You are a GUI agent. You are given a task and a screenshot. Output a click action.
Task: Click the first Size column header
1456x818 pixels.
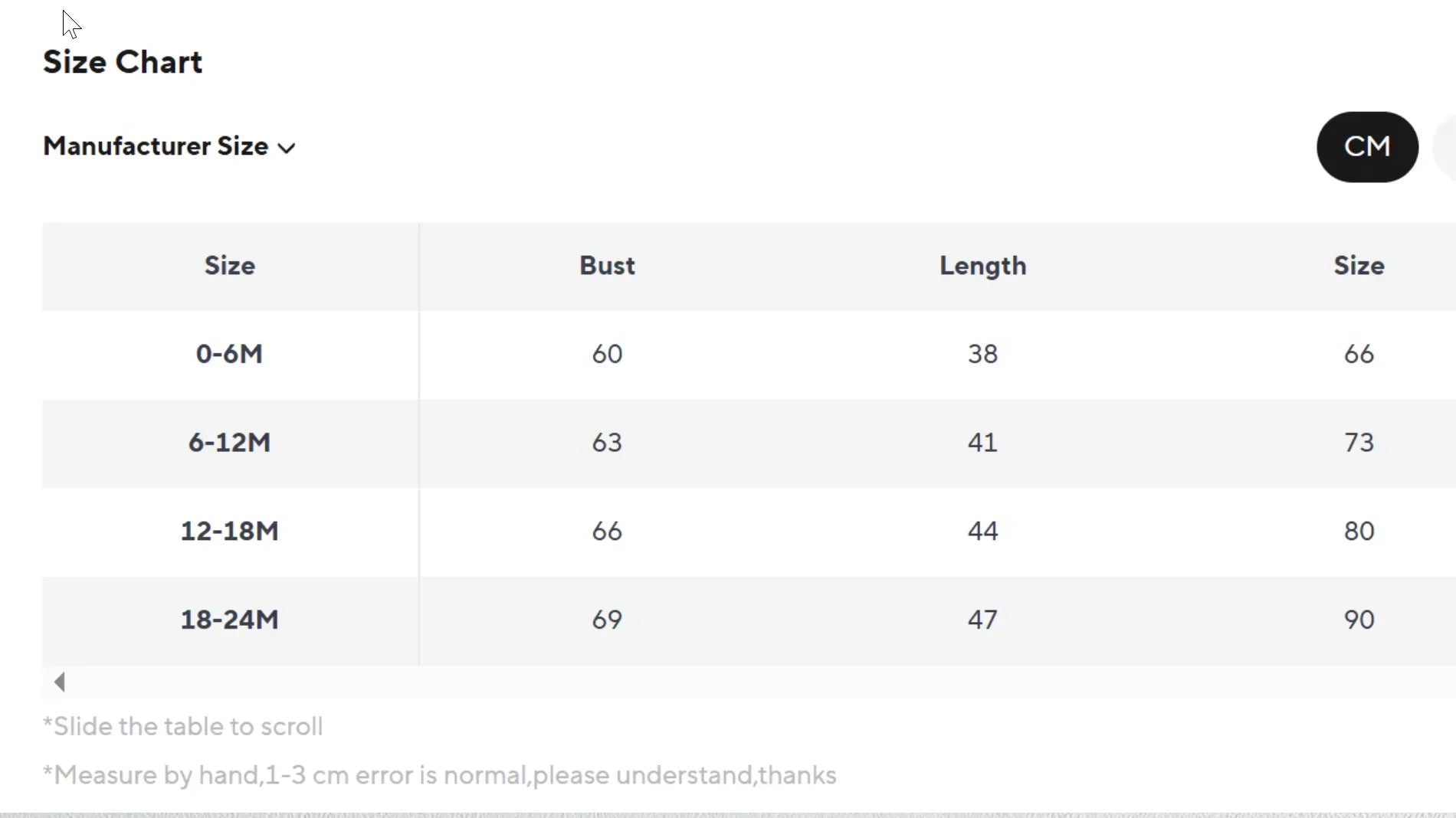(x=230, y=266)
